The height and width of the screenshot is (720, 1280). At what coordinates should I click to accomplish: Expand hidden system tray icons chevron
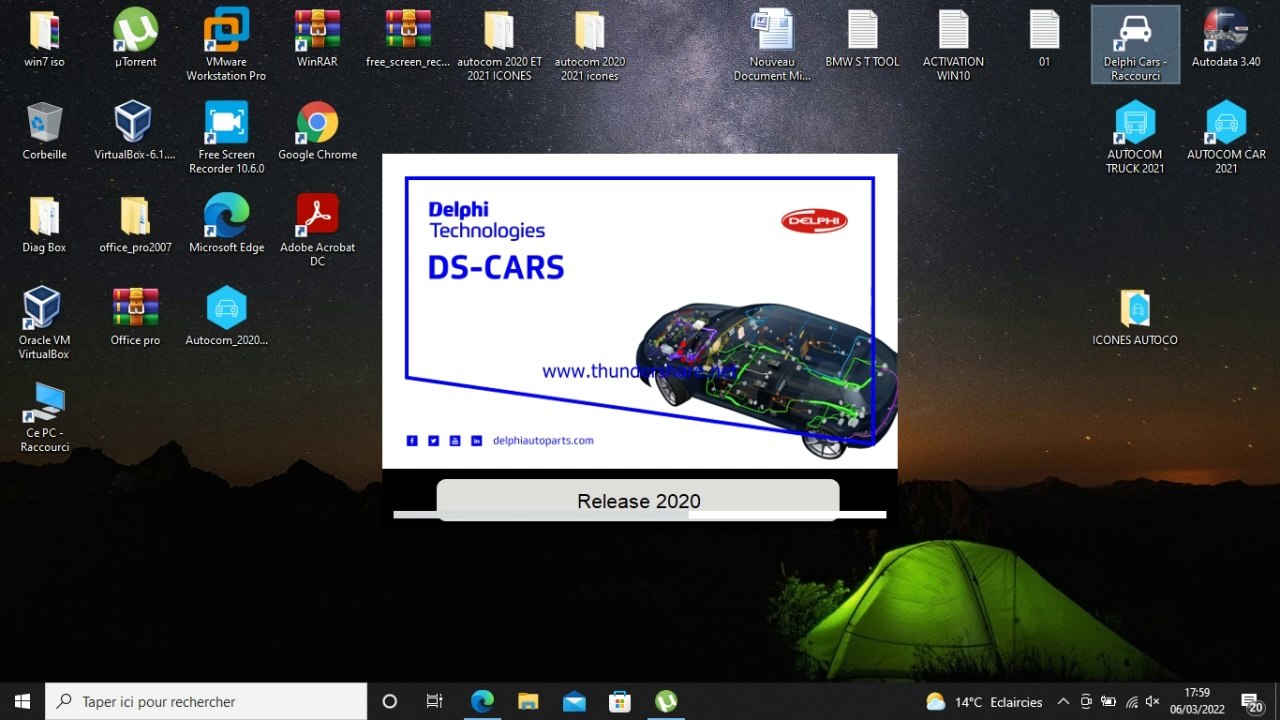(1063, 701)
